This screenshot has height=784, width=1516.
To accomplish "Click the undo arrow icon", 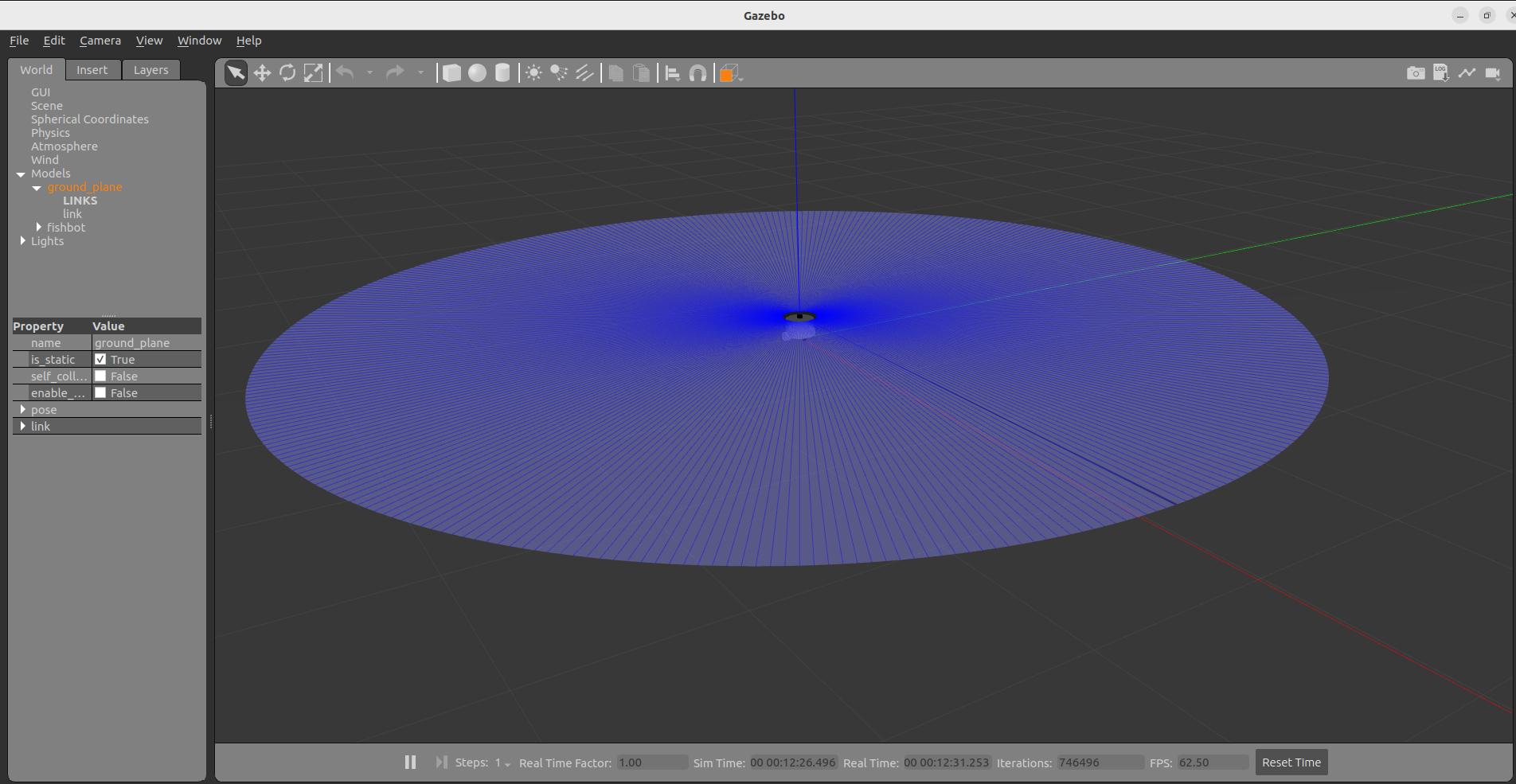I will point(345,73).
